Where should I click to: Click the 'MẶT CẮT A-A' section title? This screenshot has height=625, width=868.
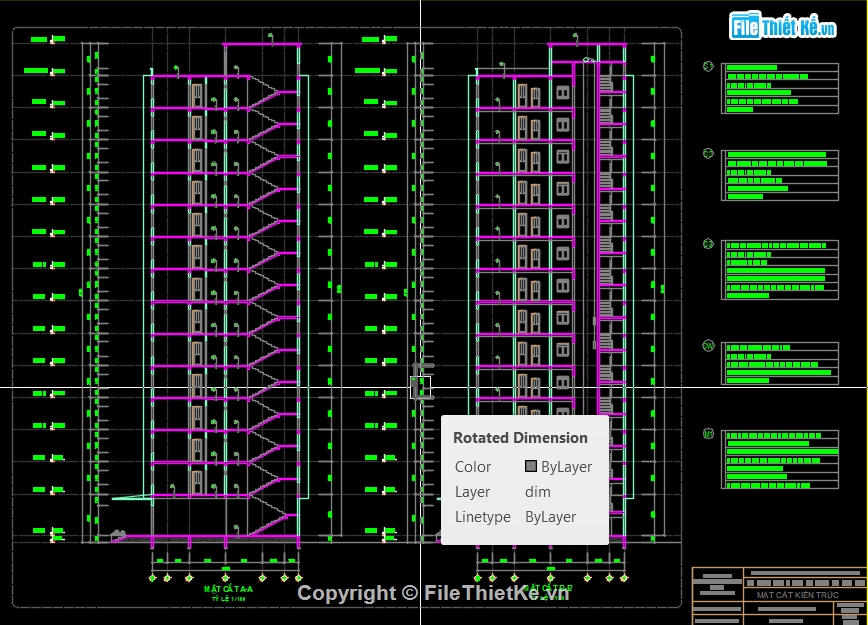click(228, 589)
